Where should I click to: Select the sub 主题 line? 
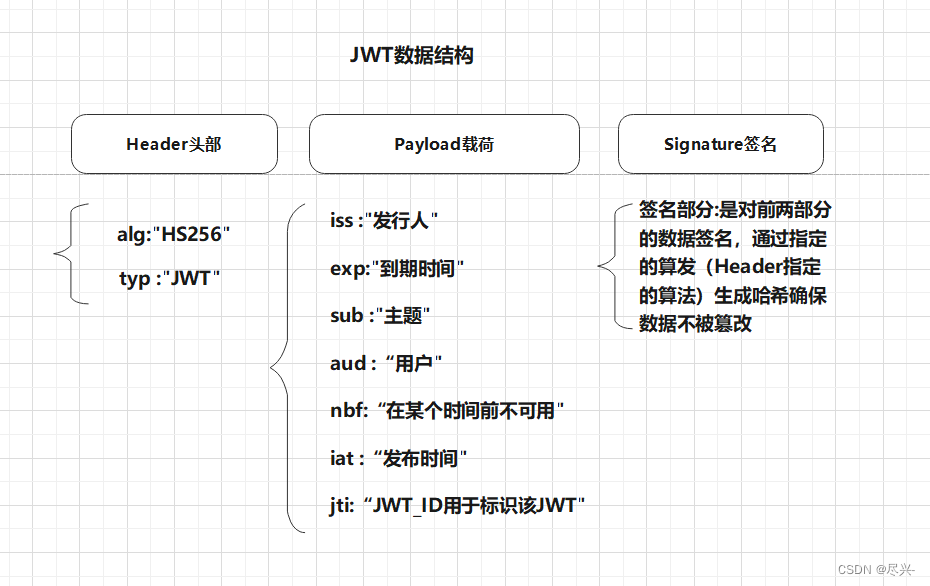379,316
